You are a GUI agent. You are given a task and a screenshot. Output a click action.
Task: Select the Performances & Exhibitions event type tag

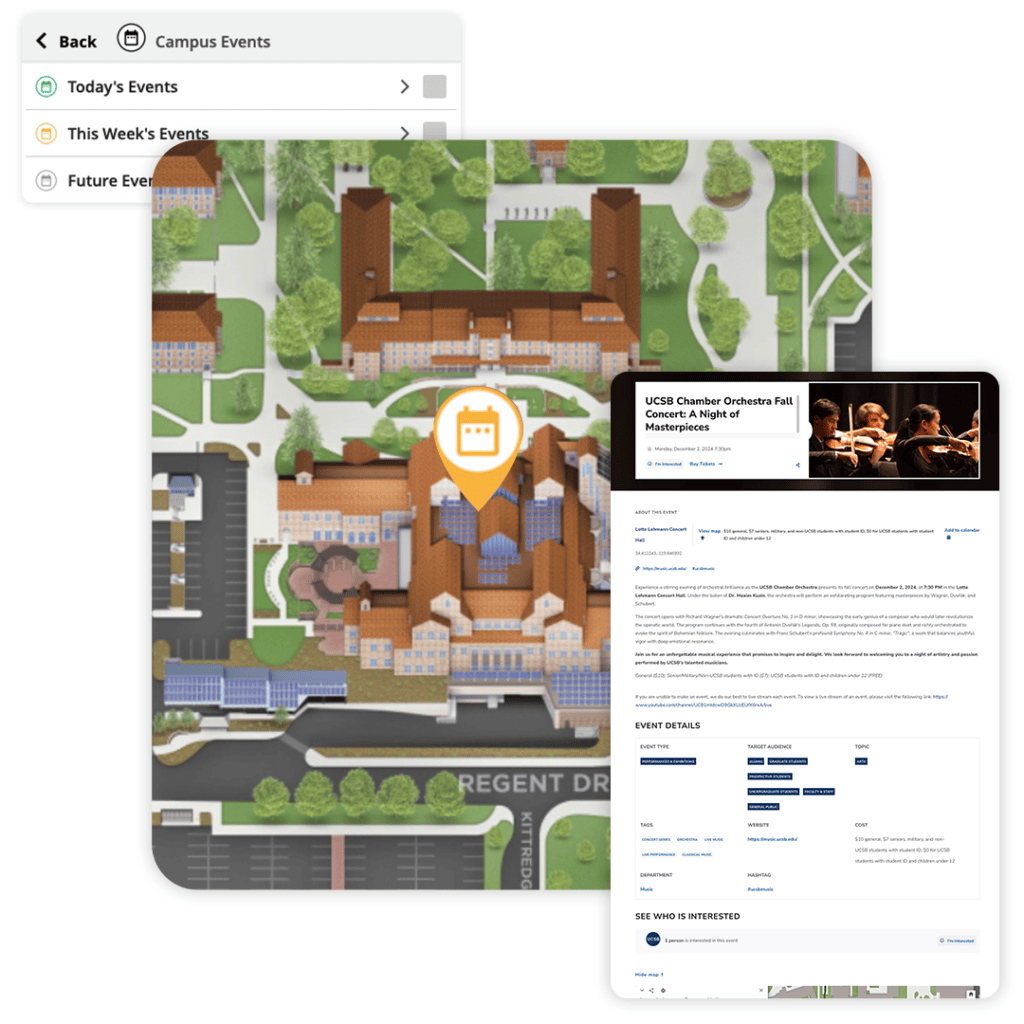point(668,762)
